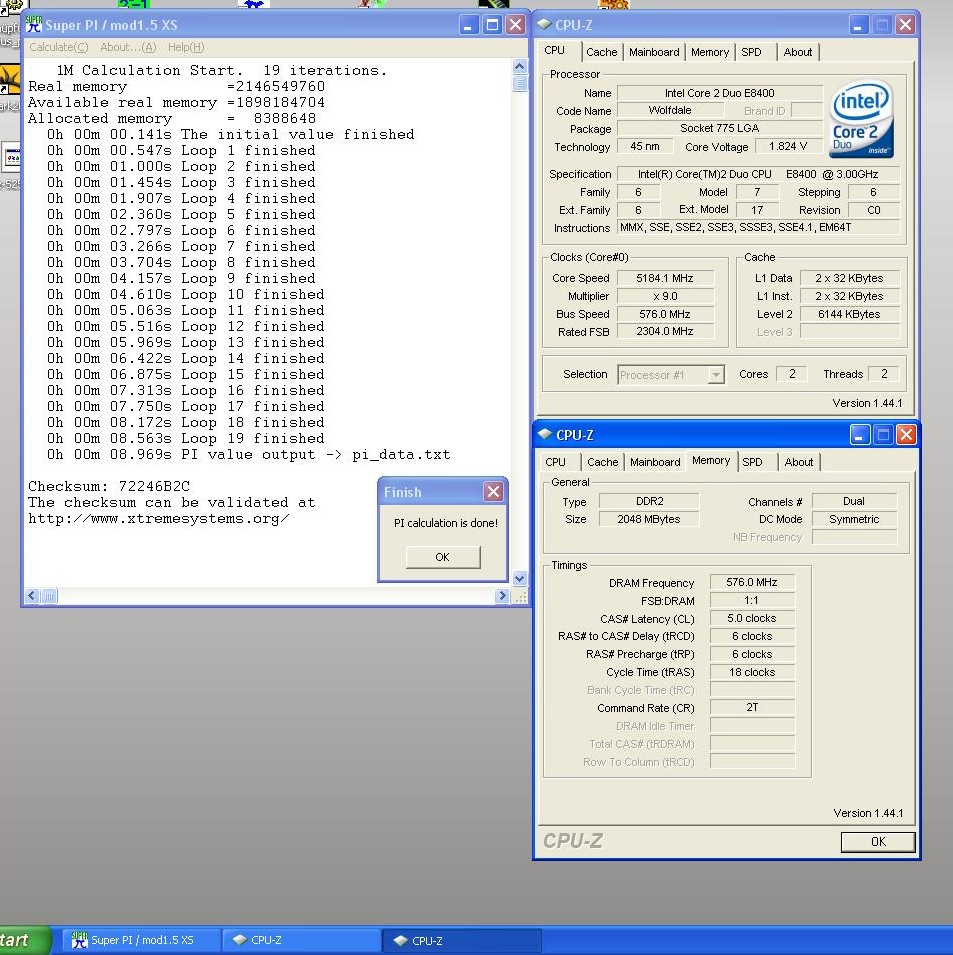
Task: Click Super PI scroll left arrow
Action: (x=32, y=596)
